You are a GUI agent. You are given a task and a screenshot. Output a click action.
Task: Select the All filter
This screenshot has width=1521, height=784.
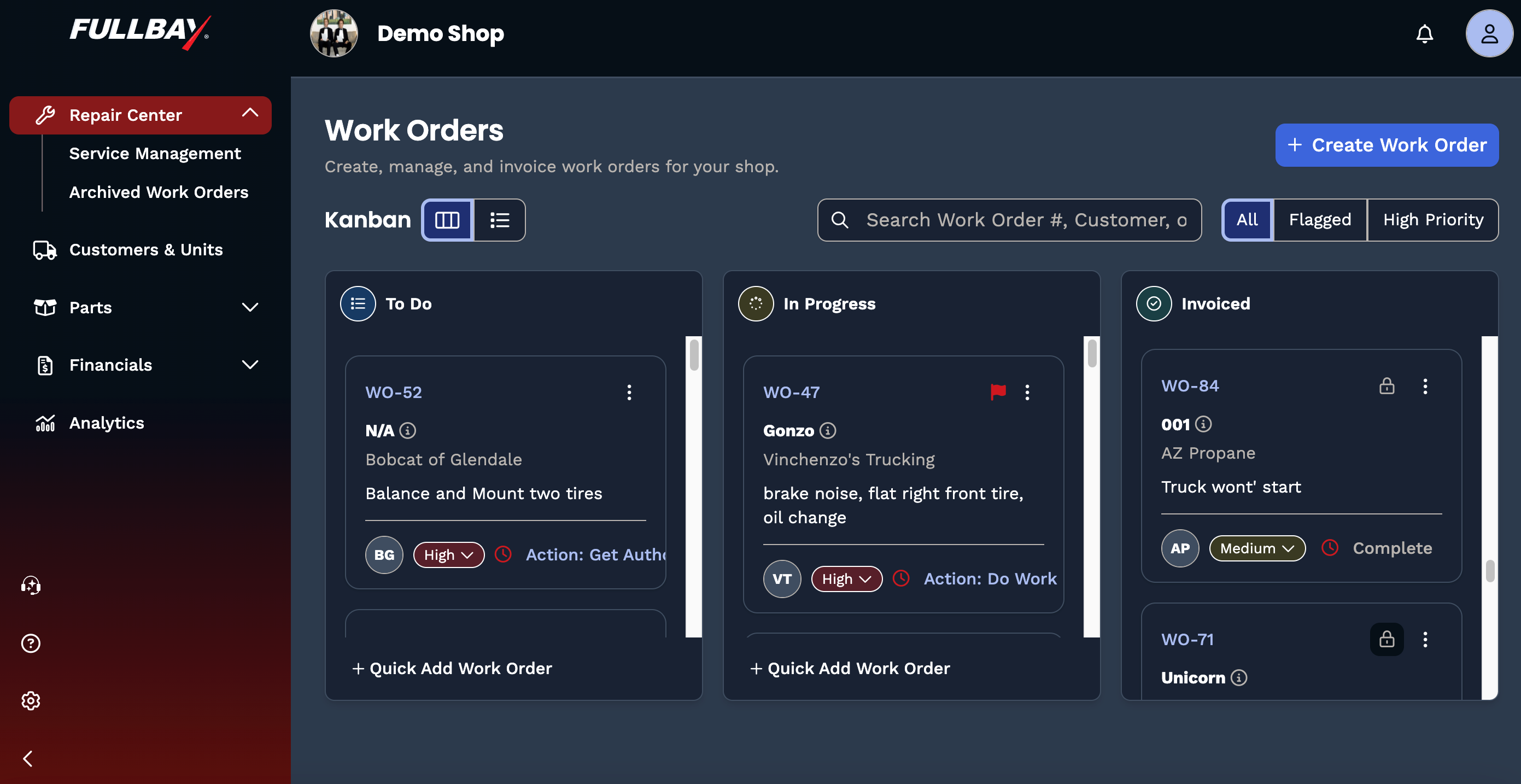coord(1247,220)
